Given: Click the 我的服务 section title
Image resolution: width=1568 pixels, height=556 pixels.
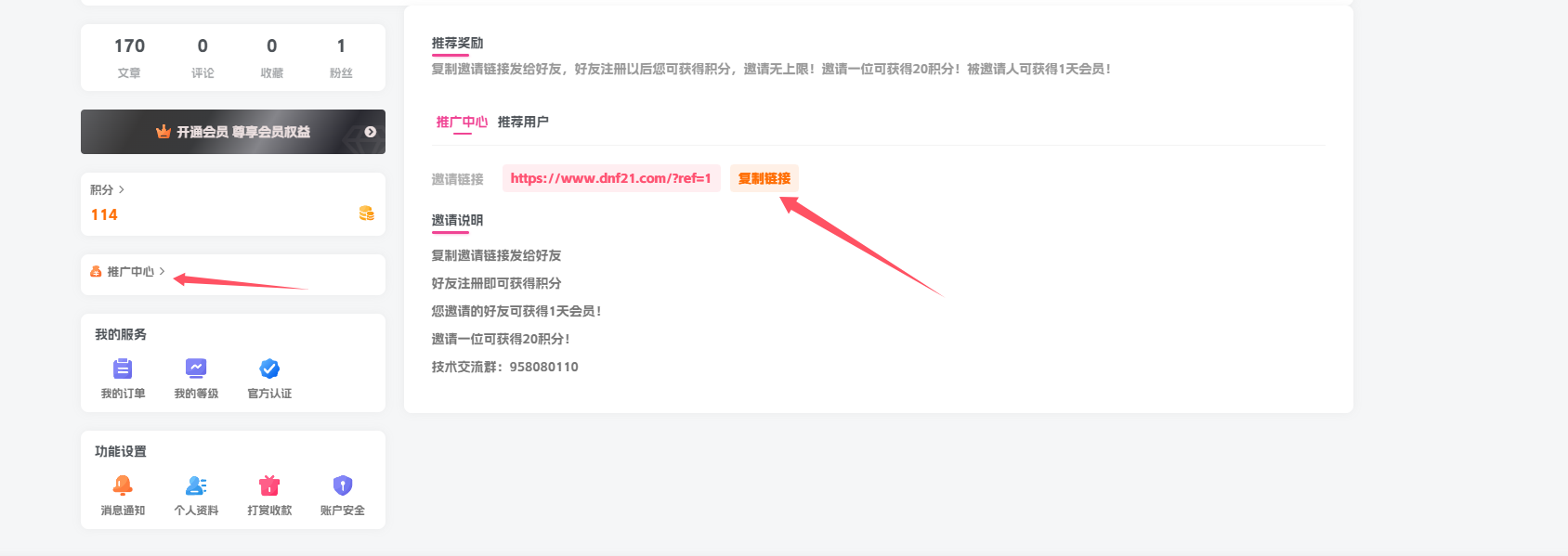Looking at the screenshot, I should click(121, 334).
